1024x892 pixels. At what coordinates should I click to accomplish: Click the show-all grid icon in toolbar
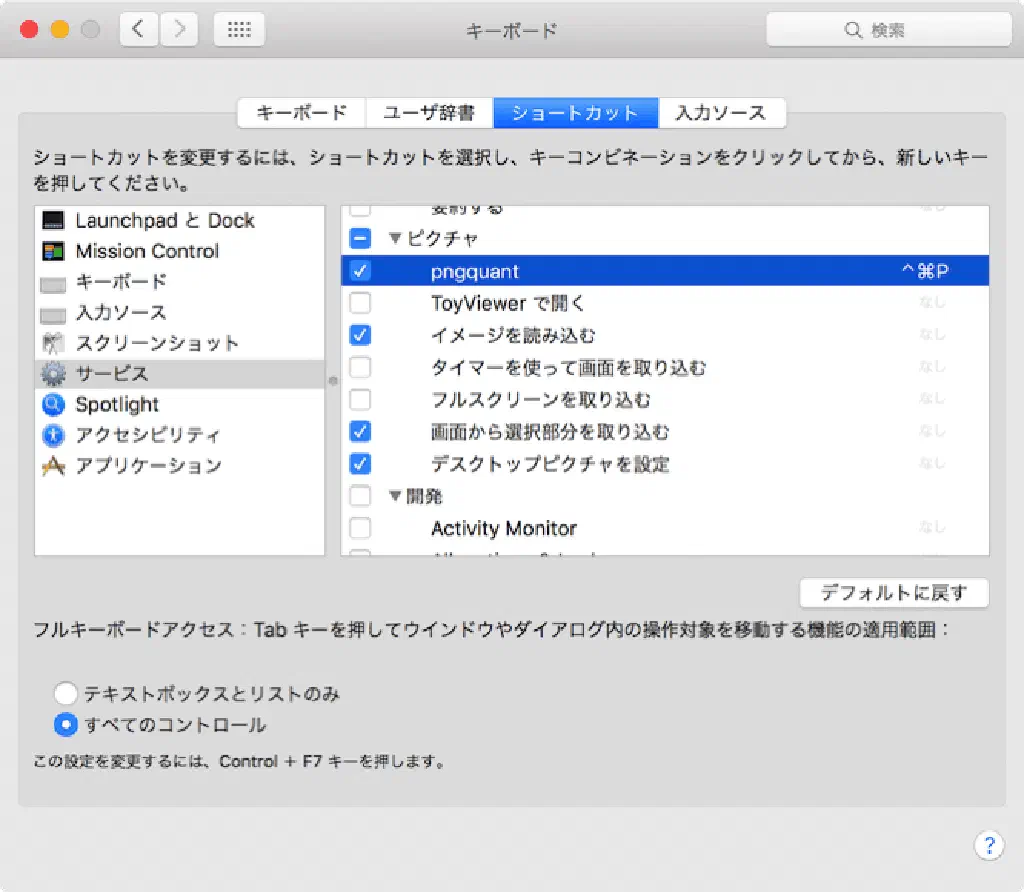click(239, 30)
